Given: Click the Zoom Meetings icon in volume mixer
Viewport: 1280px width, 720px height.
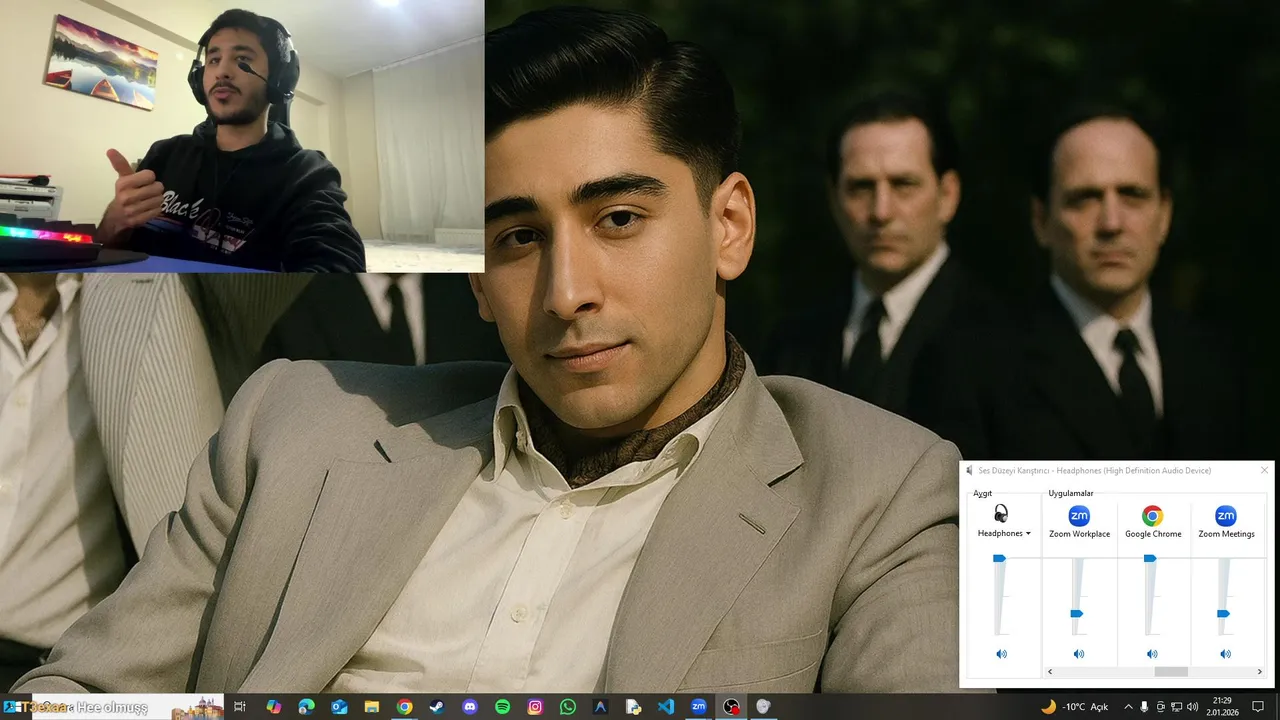Looking at the screenshot, I should tap(1225, 516).
